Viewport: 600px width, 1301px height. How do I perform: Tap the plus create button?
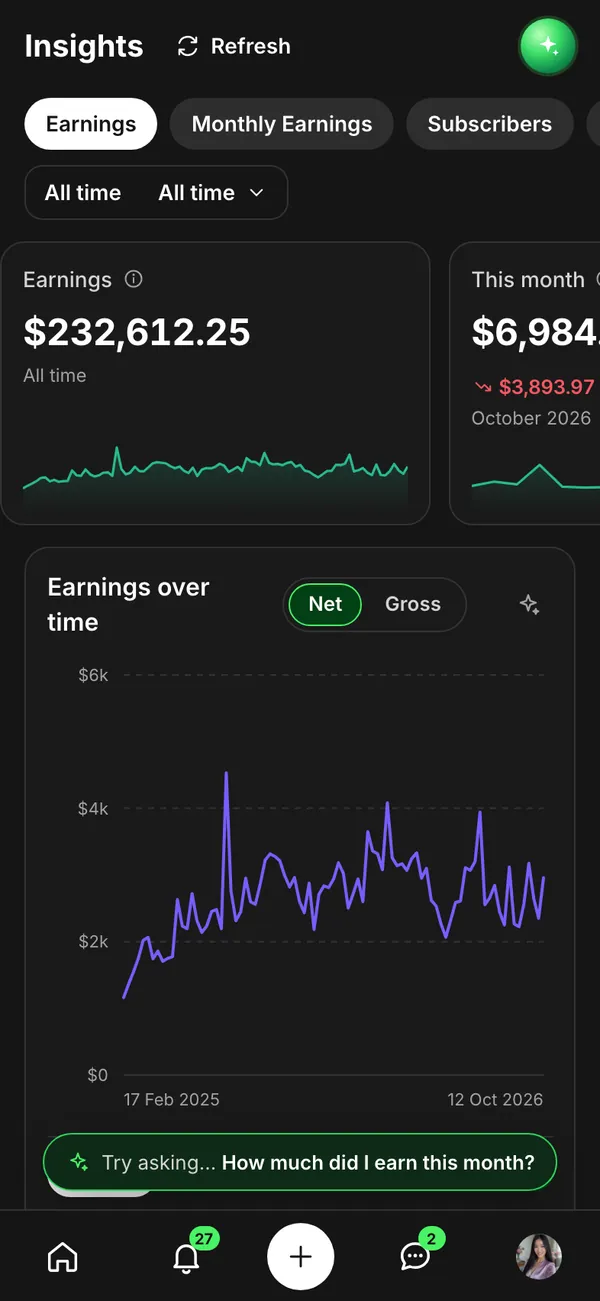pyautogui.click(x=300, y=1256)
